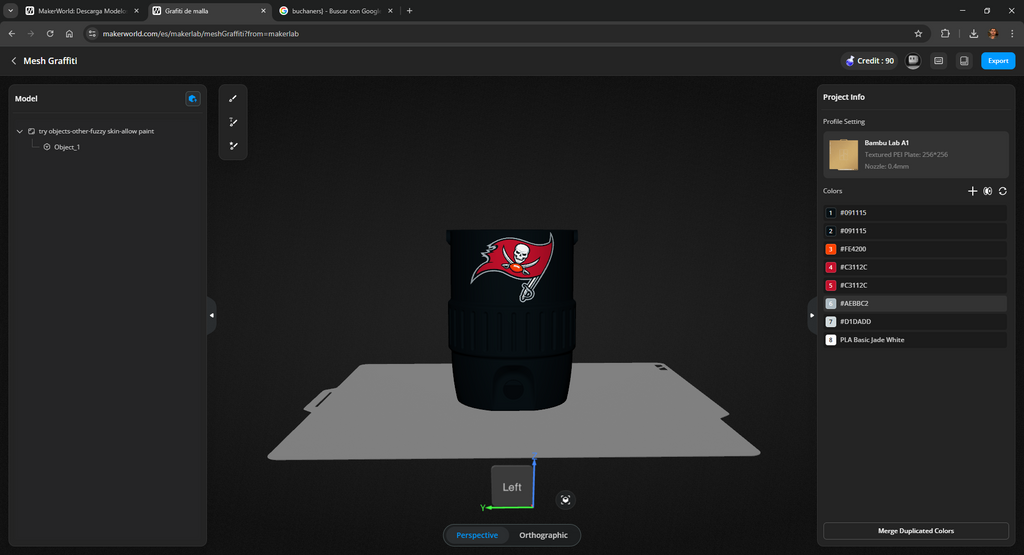1024x555 pixels.
Task: Close the Grafiti de malla tab
Action: click(x=263, y=10)
